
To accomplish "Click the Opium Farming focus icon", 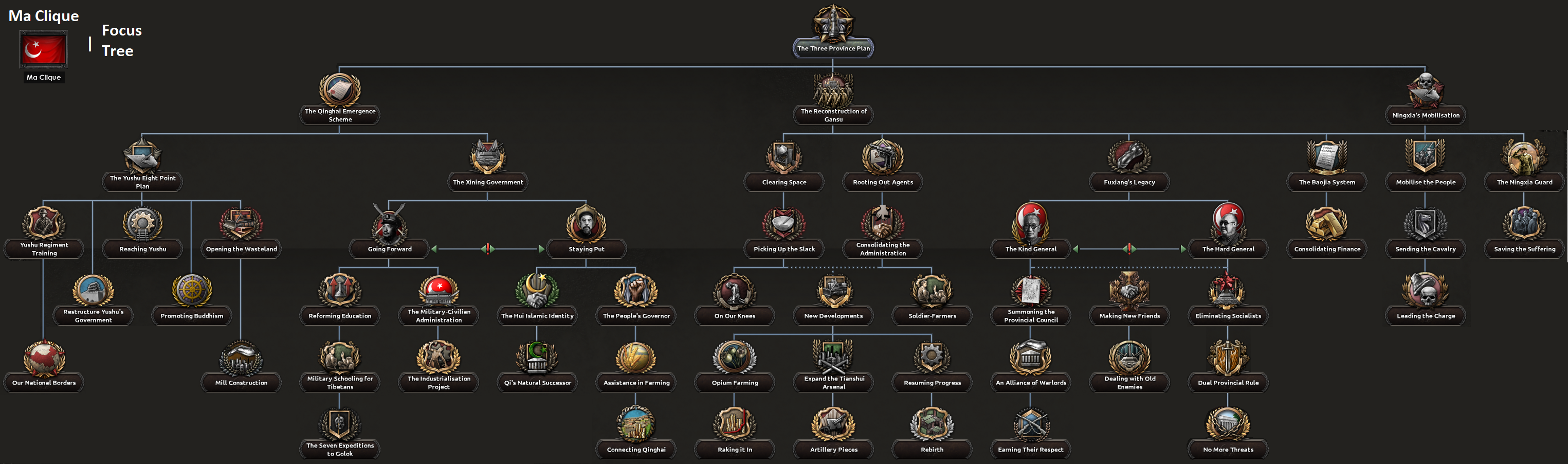I will (735, 358).
